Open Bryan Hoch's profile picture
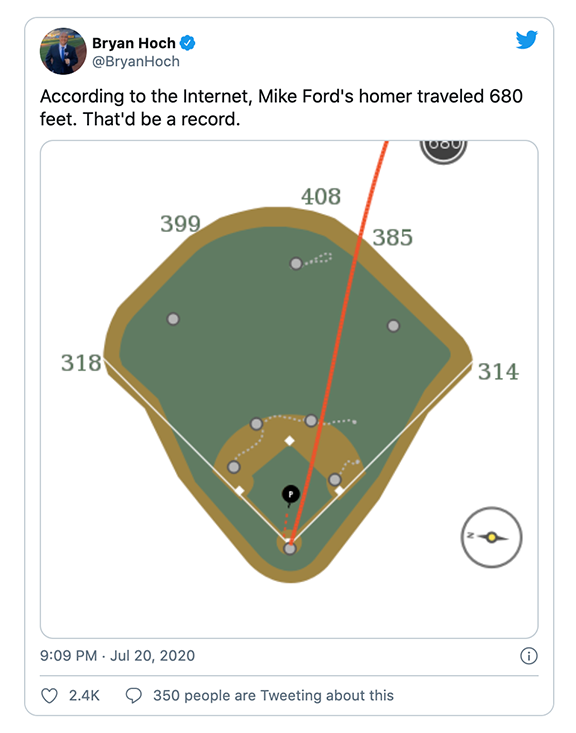Image resolution: width=576 pixels, height=733 pixels. pyautogui.click(x=63, y=51)
